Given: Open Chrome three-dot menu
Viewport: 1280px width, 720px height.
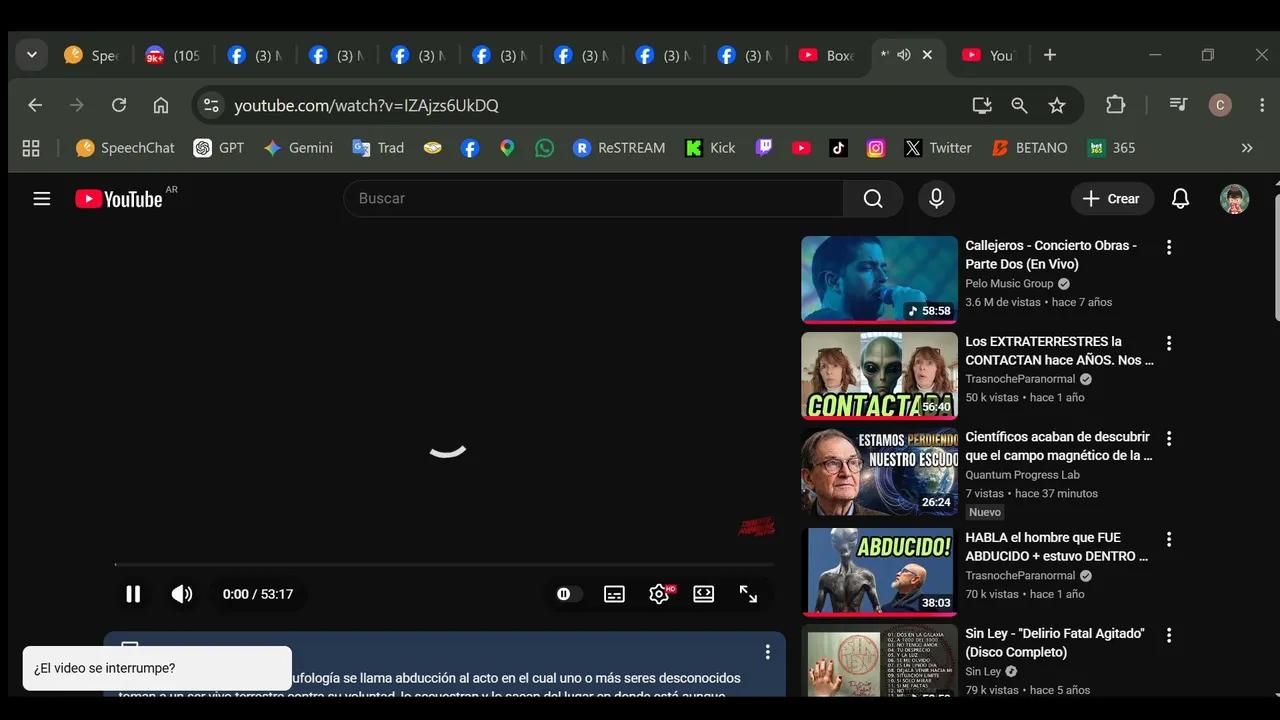Looking at the screenshot, I should coord(1262,105).
